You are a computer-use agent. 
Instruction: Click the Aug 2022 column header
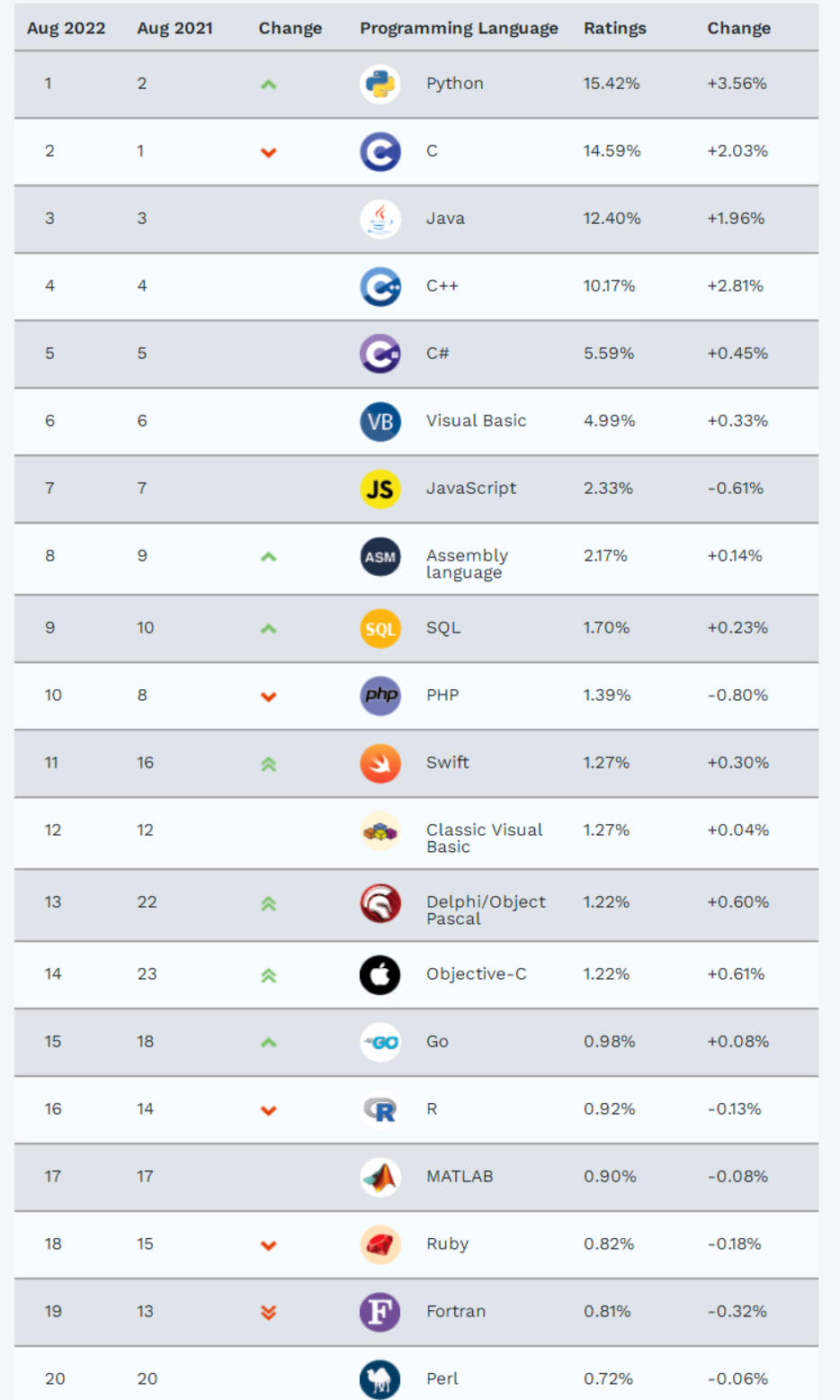tap(66, 29)
